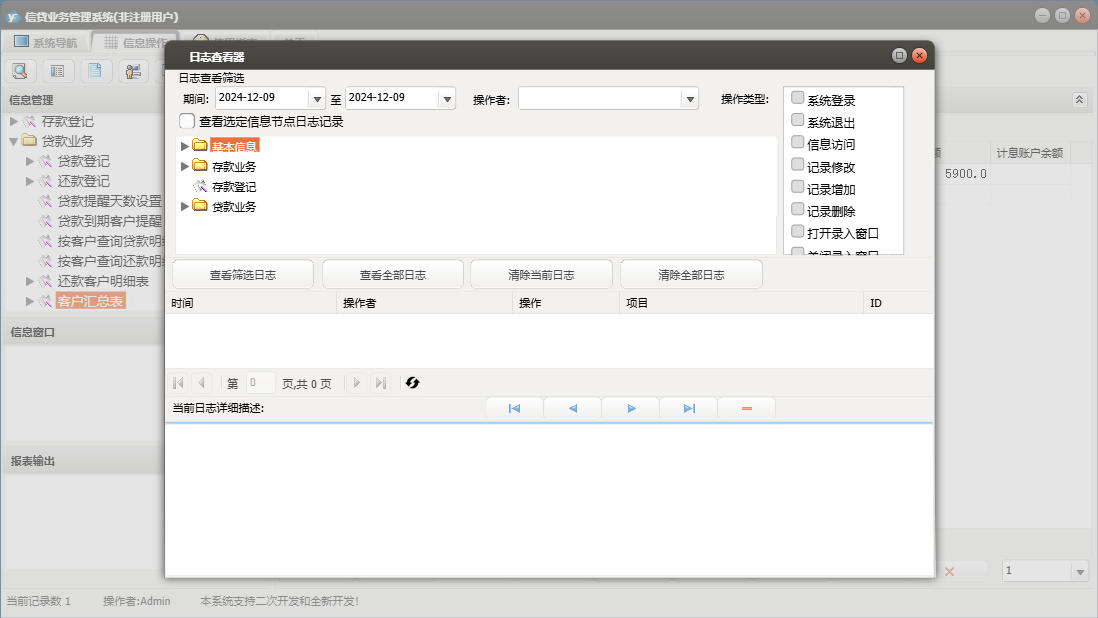Check the 系统登录 operation type
The width and height of the screenshot is (1098, 618).
pos(798,98)
